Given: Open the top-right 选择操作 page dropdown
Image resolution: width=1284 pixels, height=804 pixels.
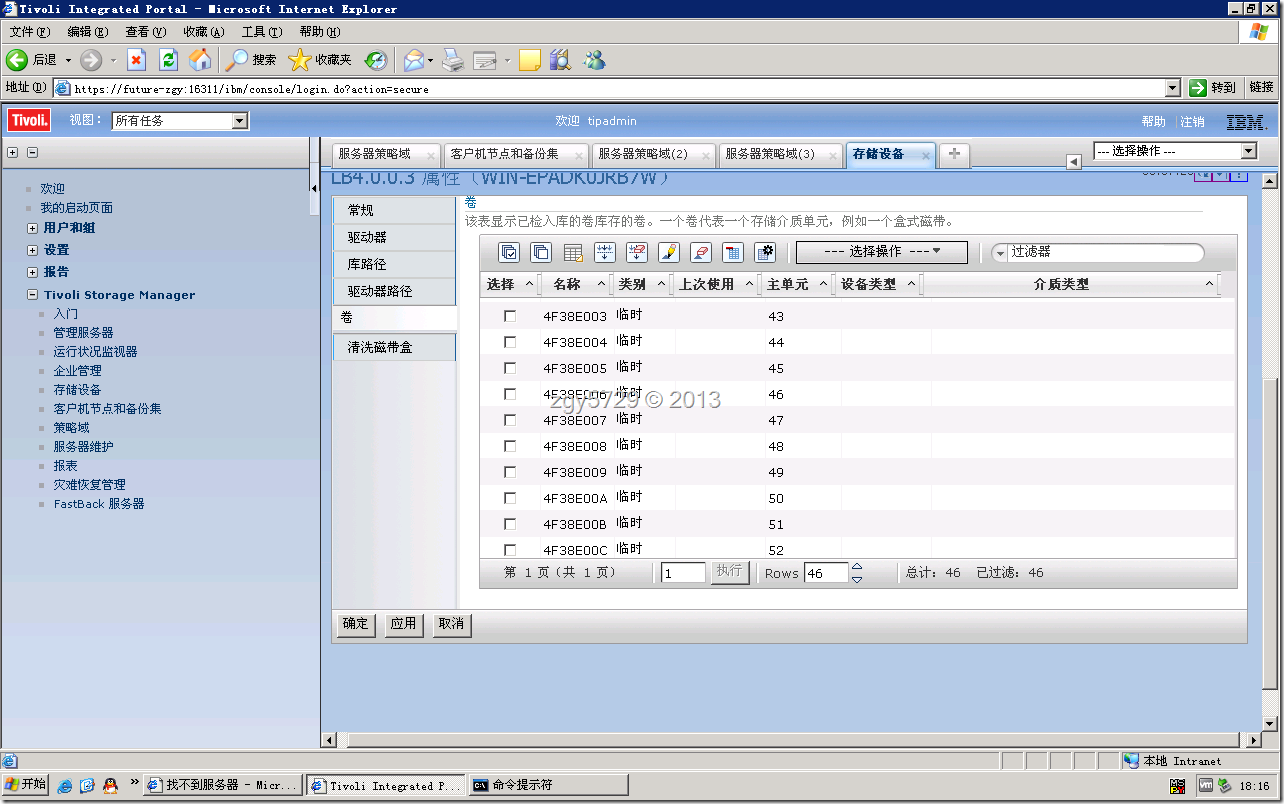Looking at the screenshot, I should [x=1175, y=151].
